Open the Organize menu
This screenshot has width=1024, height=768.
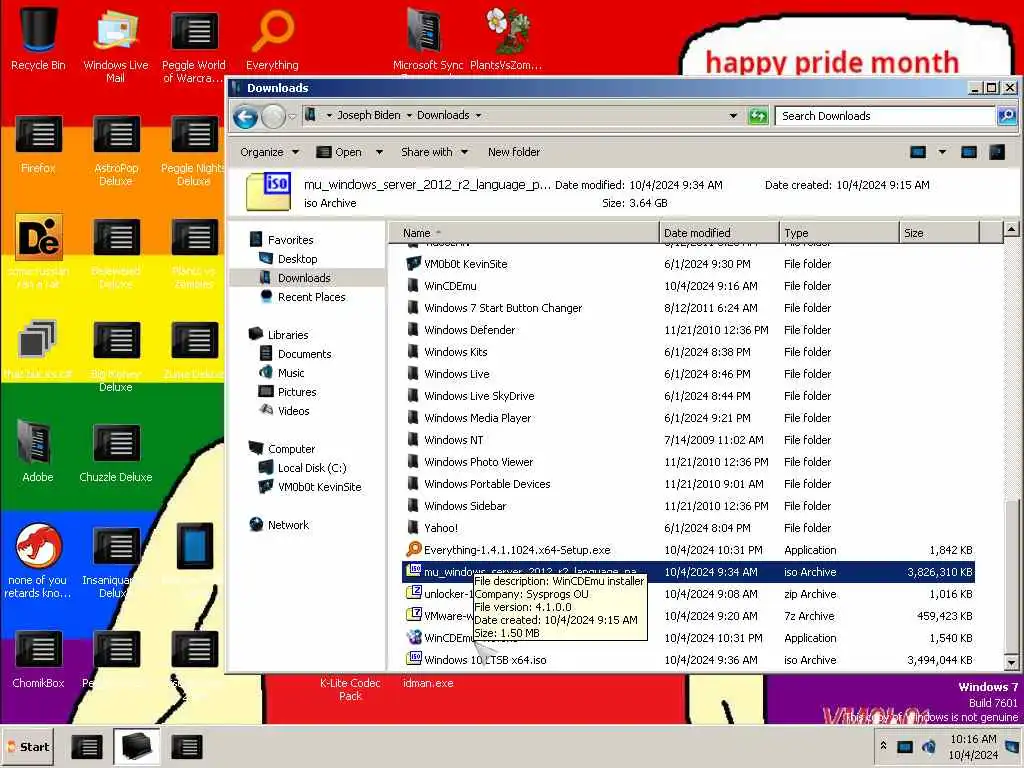tap(269, 152)
